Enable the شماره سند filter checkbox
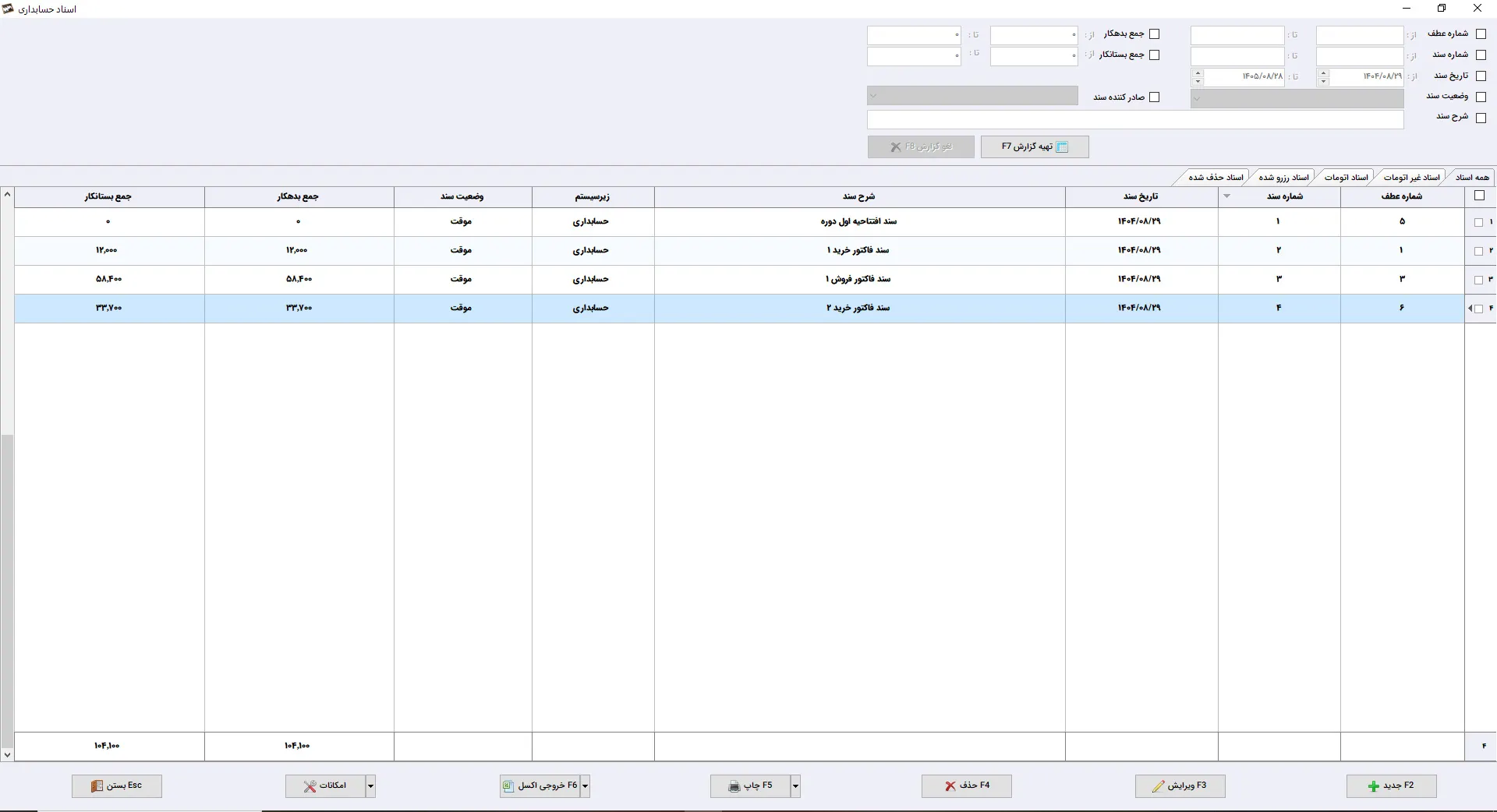The image size is (1497, 812). [1481, 55]
